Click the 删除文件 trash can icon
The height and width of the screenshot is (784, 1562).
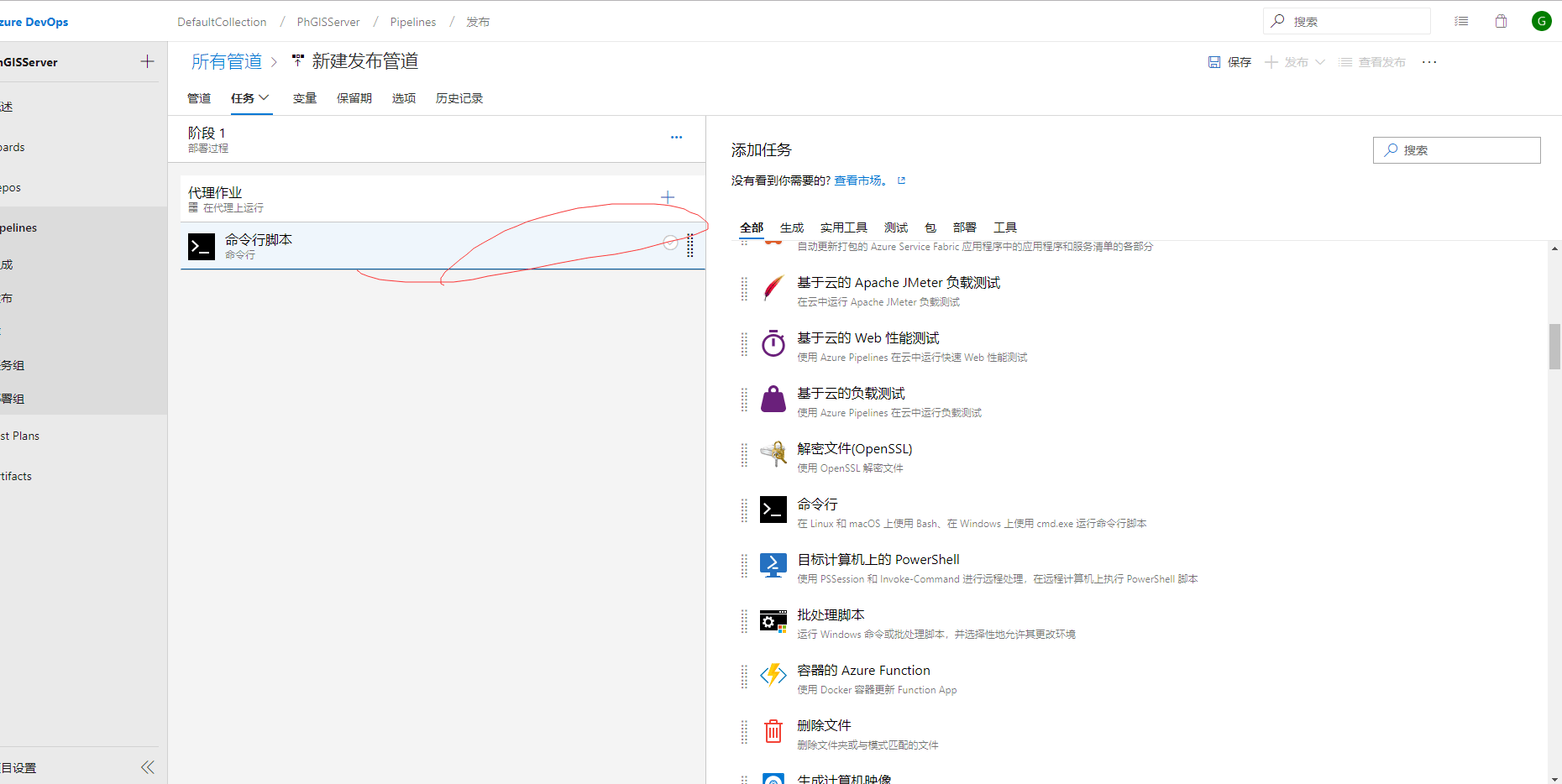pyautogui.click(x=773, y=731)
